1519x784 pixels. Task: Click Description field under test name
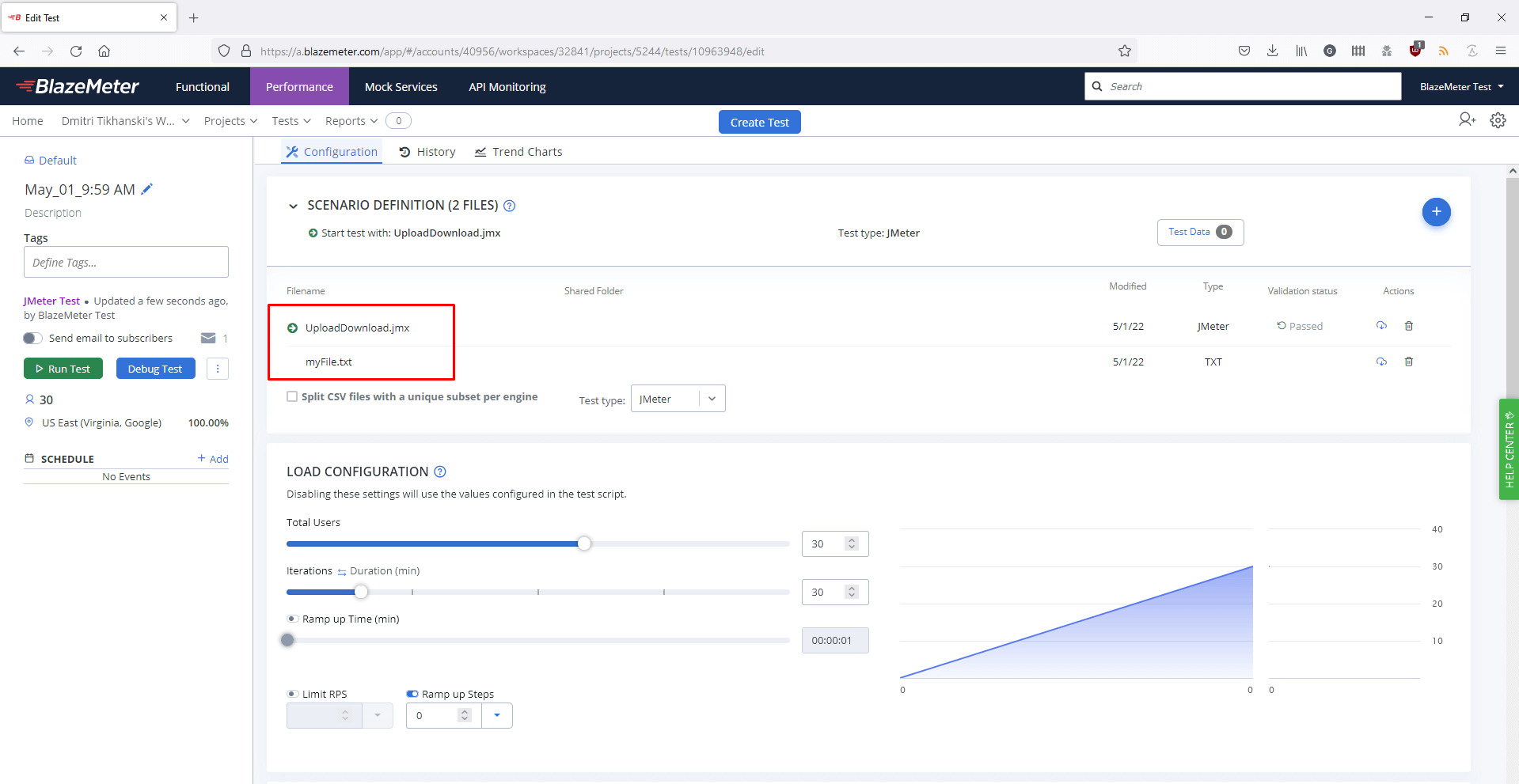click(x=53, y=213)
